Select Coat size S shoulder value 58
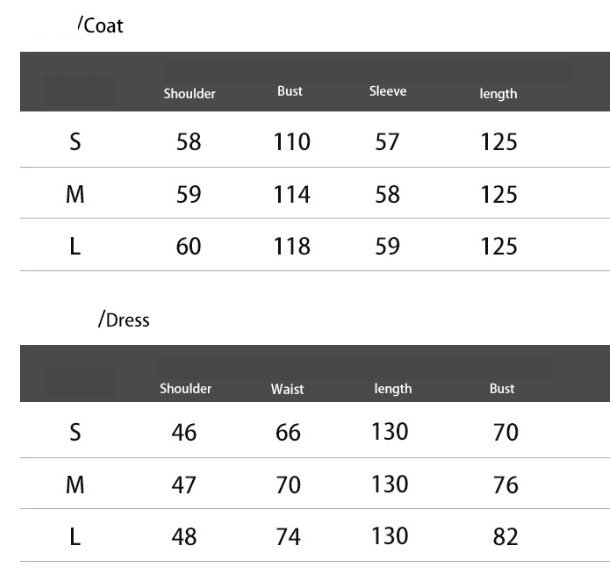The height and width of the screenshot is (573, 610). click(189, 142)
